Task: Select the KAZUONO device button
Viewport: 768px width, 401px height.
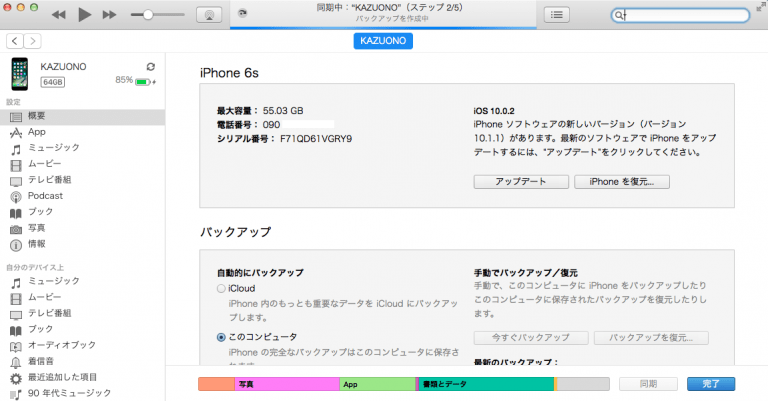Action: (x=383, y=41)
